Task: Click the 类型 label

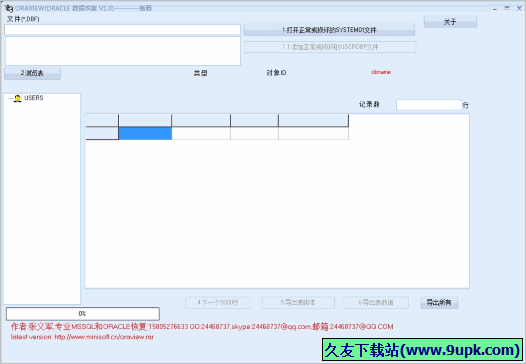Action: pyautogui.click(x=200, y=73)
